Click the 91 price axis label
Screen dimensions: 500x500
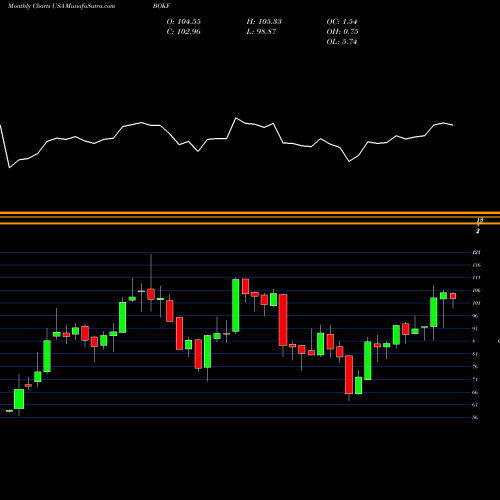coord(476,329)
